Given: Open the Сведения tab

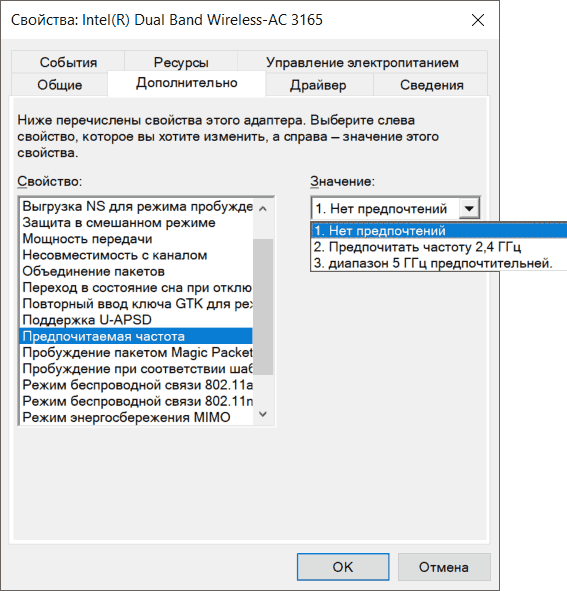Looking at the screenshot, I should [432, 85].
